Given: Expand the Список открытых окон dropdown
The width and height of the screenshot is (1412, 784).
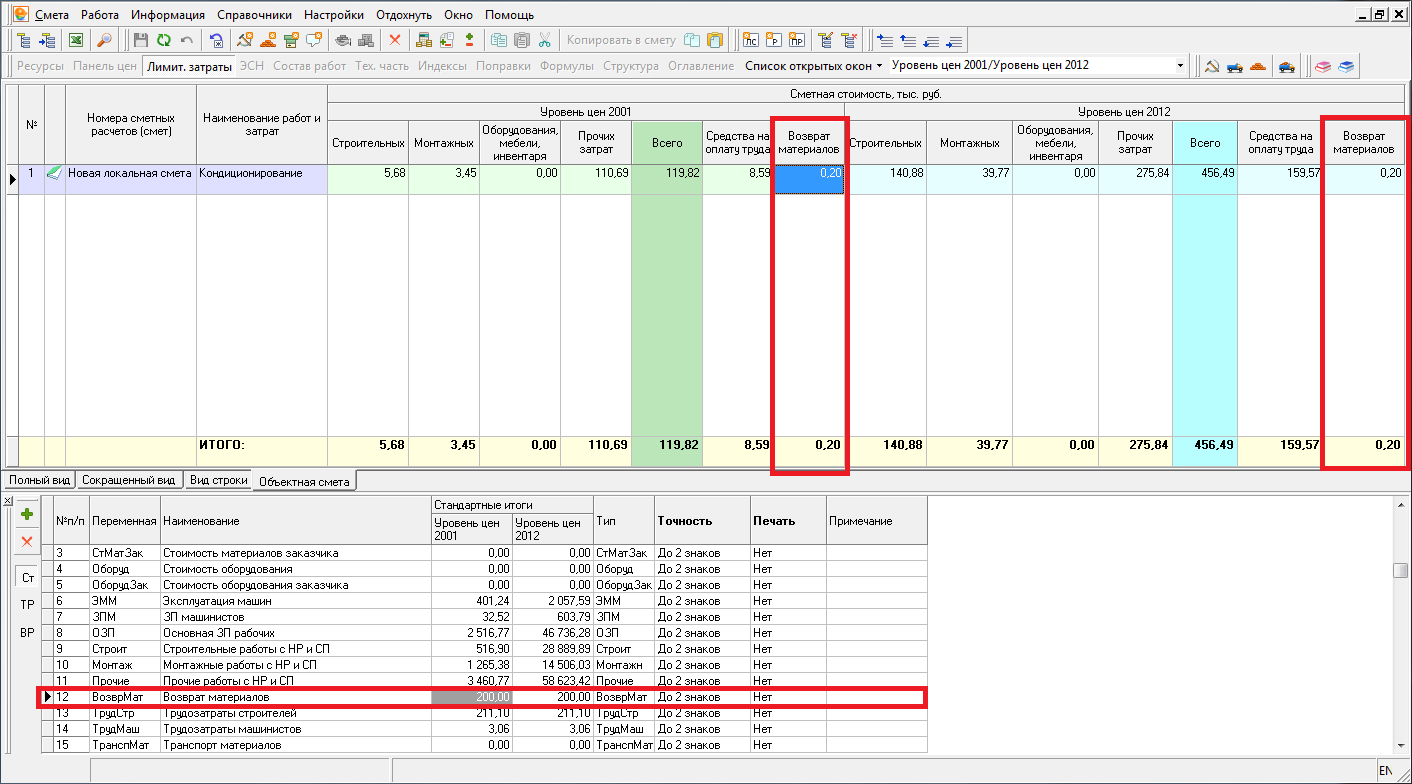Looking at the screenshot, I should pos(814,65).
